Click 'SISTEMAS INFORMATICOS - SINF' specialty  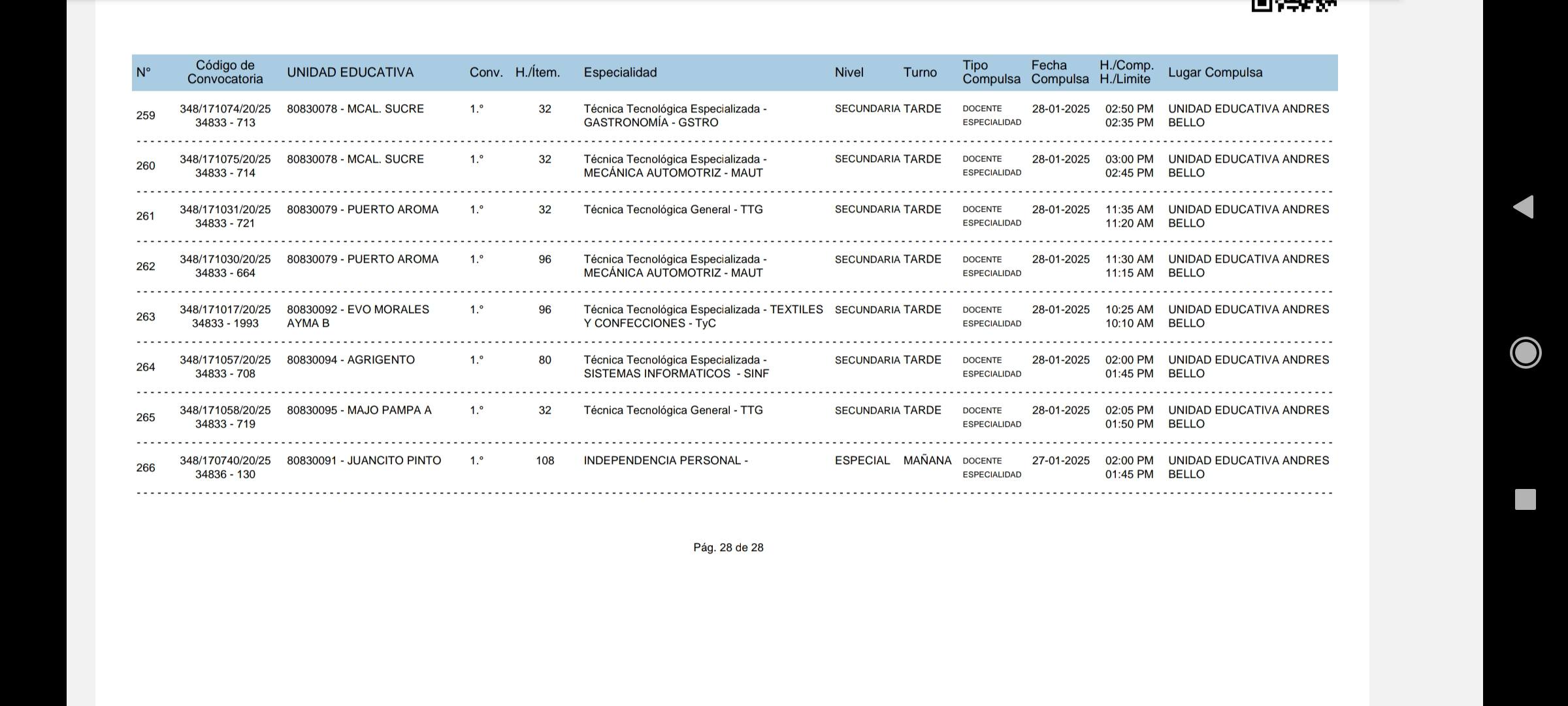tap(676, 374)
